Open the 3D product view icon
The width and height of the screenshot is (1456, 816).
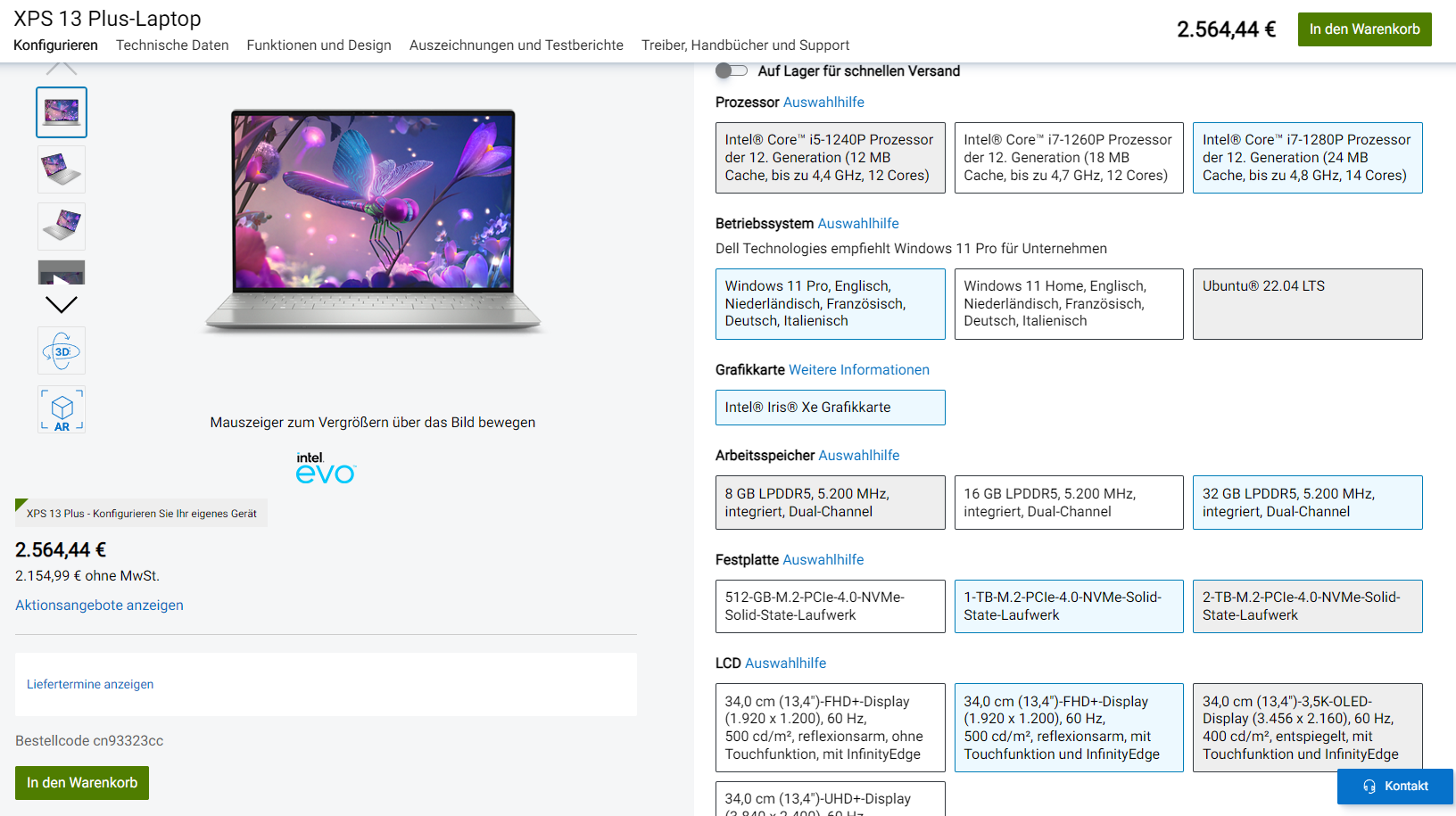pyautogui.click(x=62, y=350)
